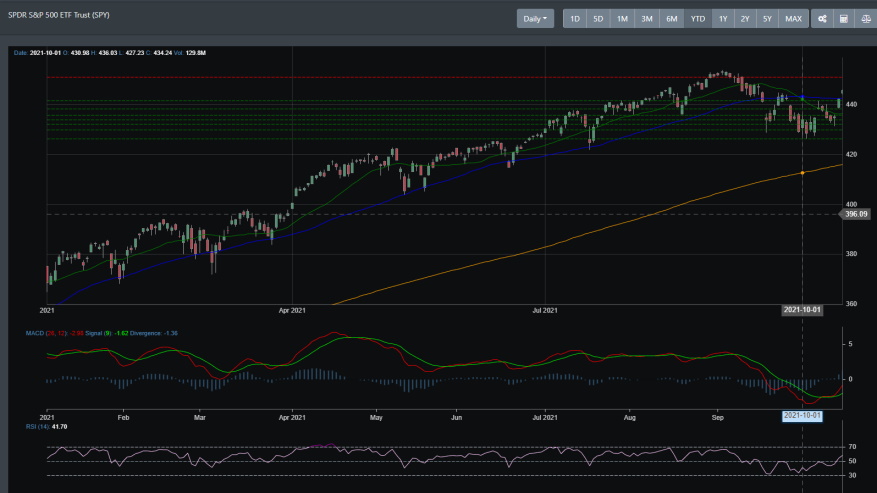Click the May label on MACD axis
877x493 pixels.
376,417
